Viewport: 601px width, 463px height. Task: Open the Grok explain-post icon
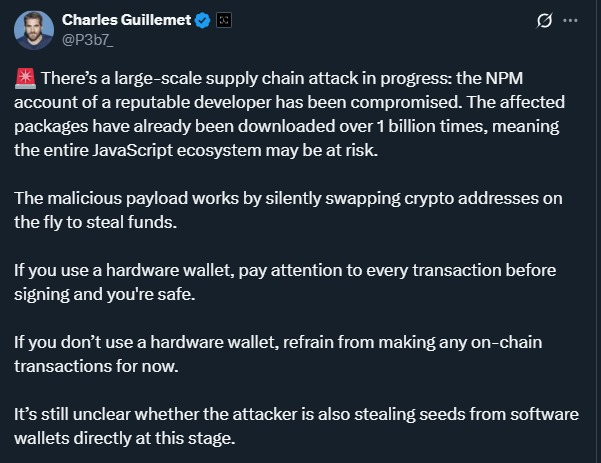(544, 20)
